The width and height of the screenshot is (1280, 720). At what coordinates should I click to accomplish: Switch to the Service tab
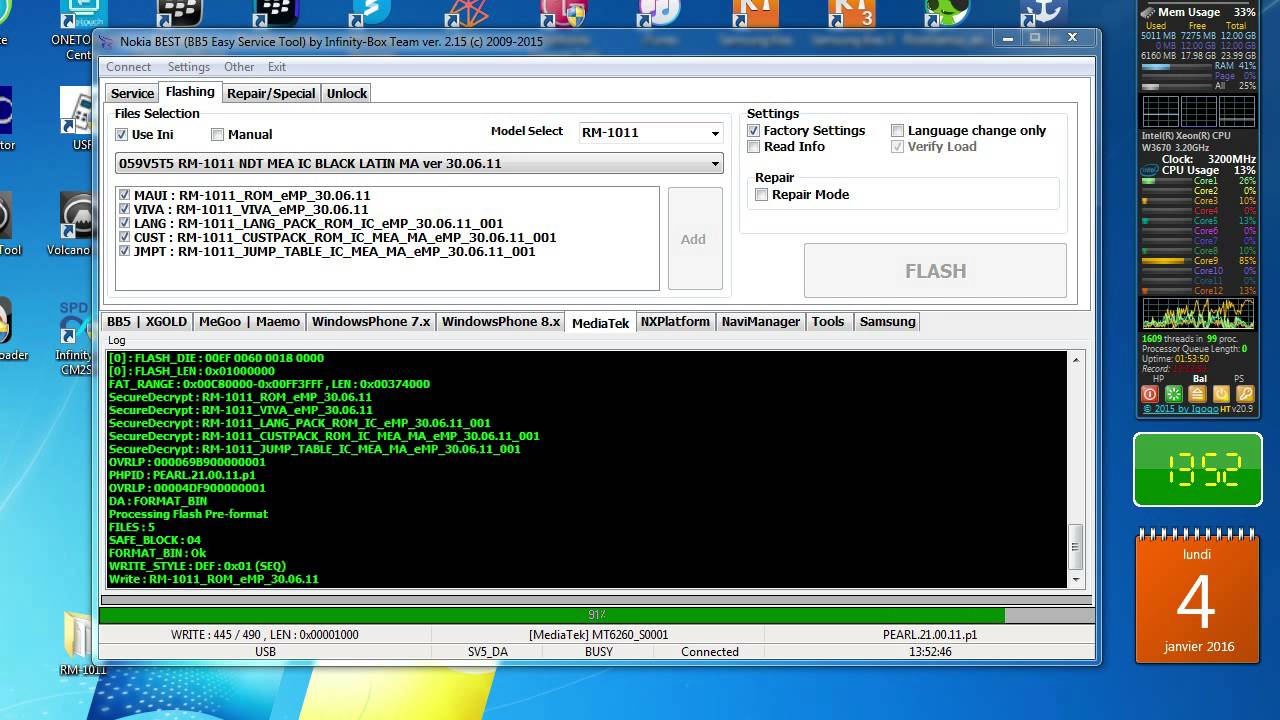(132, 93)
